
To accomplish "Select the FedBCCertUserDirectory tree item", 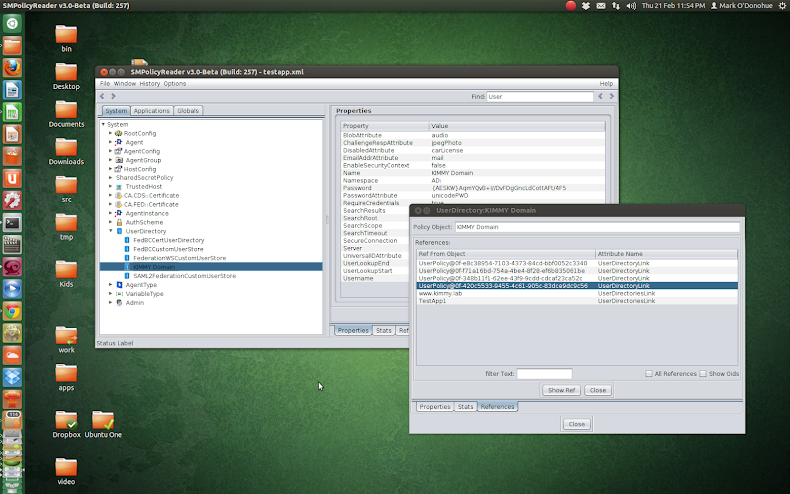I will click(168, 240).
